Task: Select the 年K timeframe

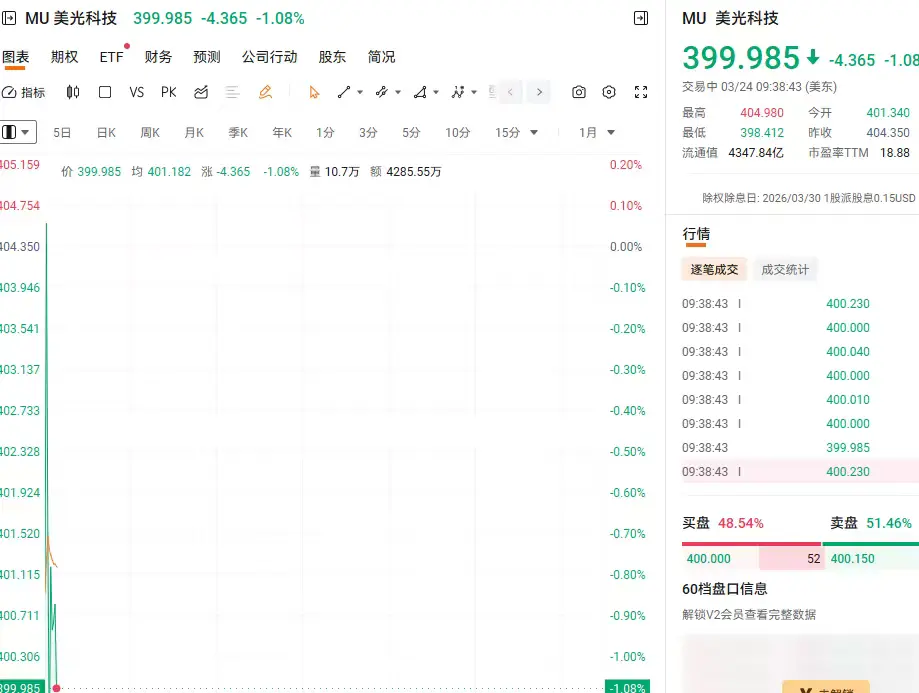Action: point(282,133)
